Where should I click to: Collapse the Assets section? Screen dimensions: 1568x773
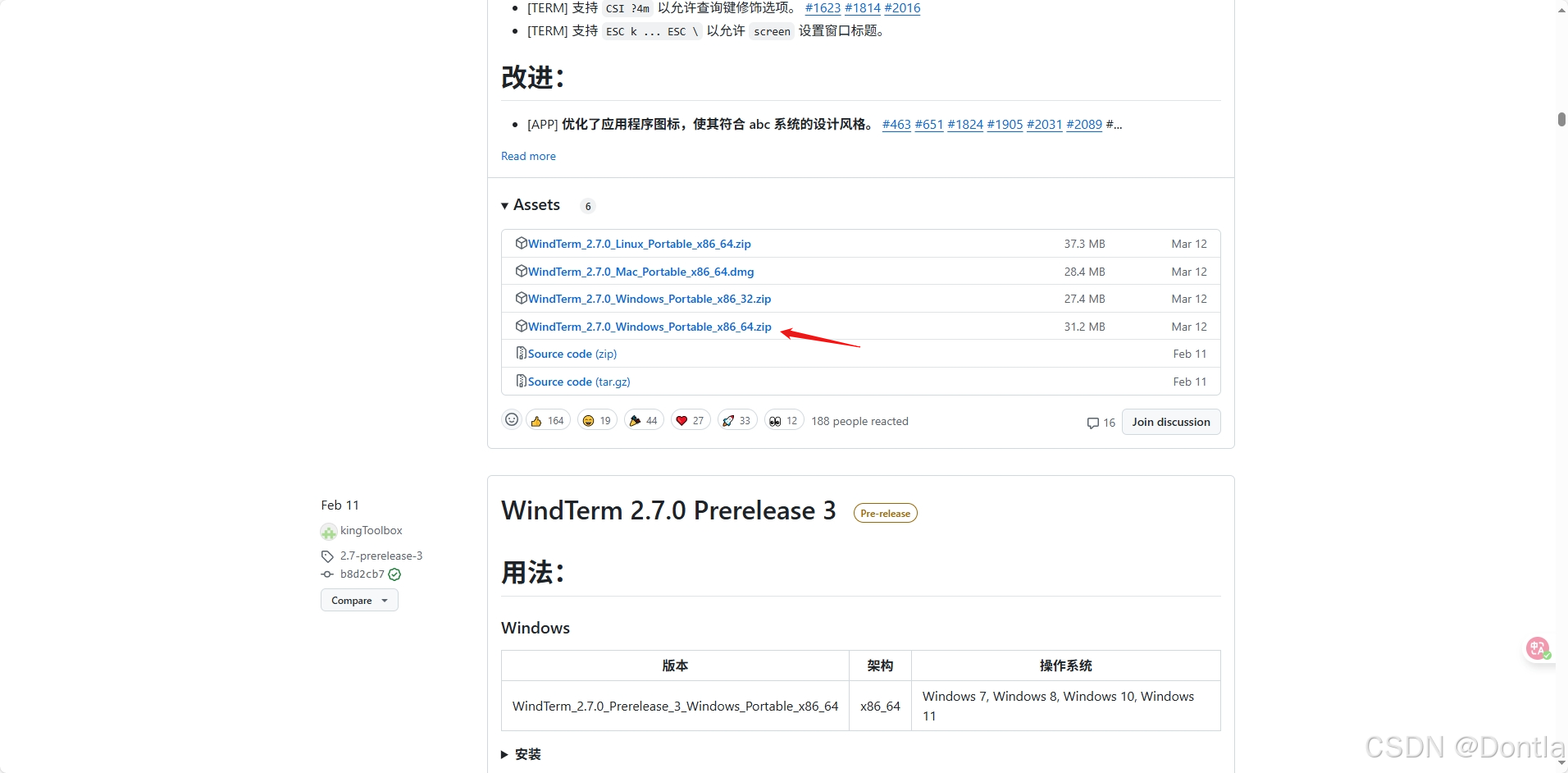click(531, 205)
